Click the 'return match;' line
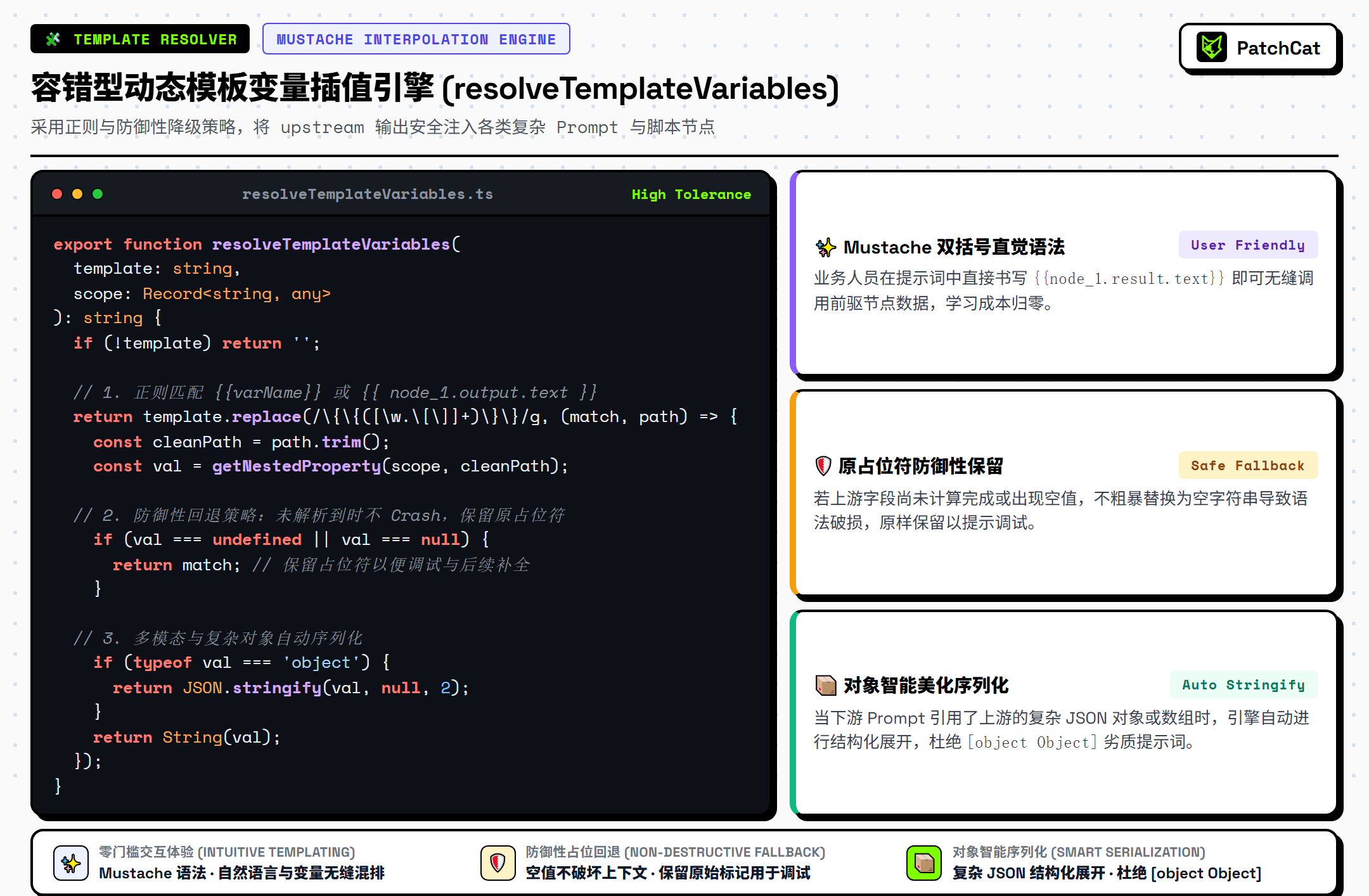The width and height of the screenshot is (1369, 896). (177, 565)
